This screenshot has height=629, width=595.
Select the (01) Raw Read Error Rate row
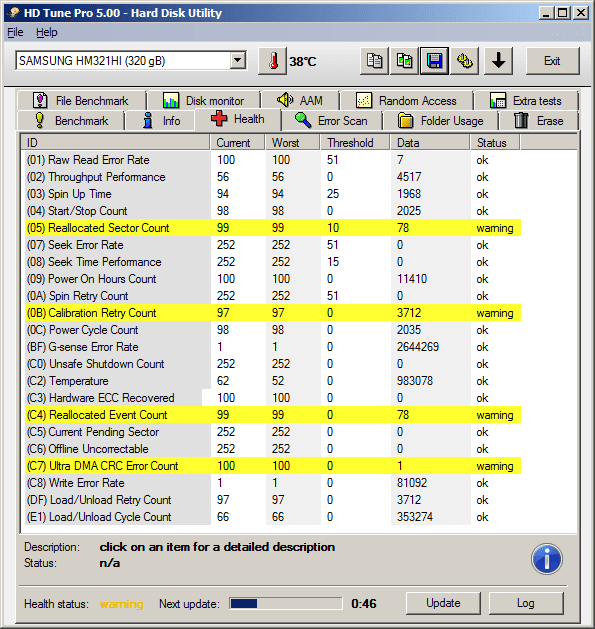pos(273,160)
